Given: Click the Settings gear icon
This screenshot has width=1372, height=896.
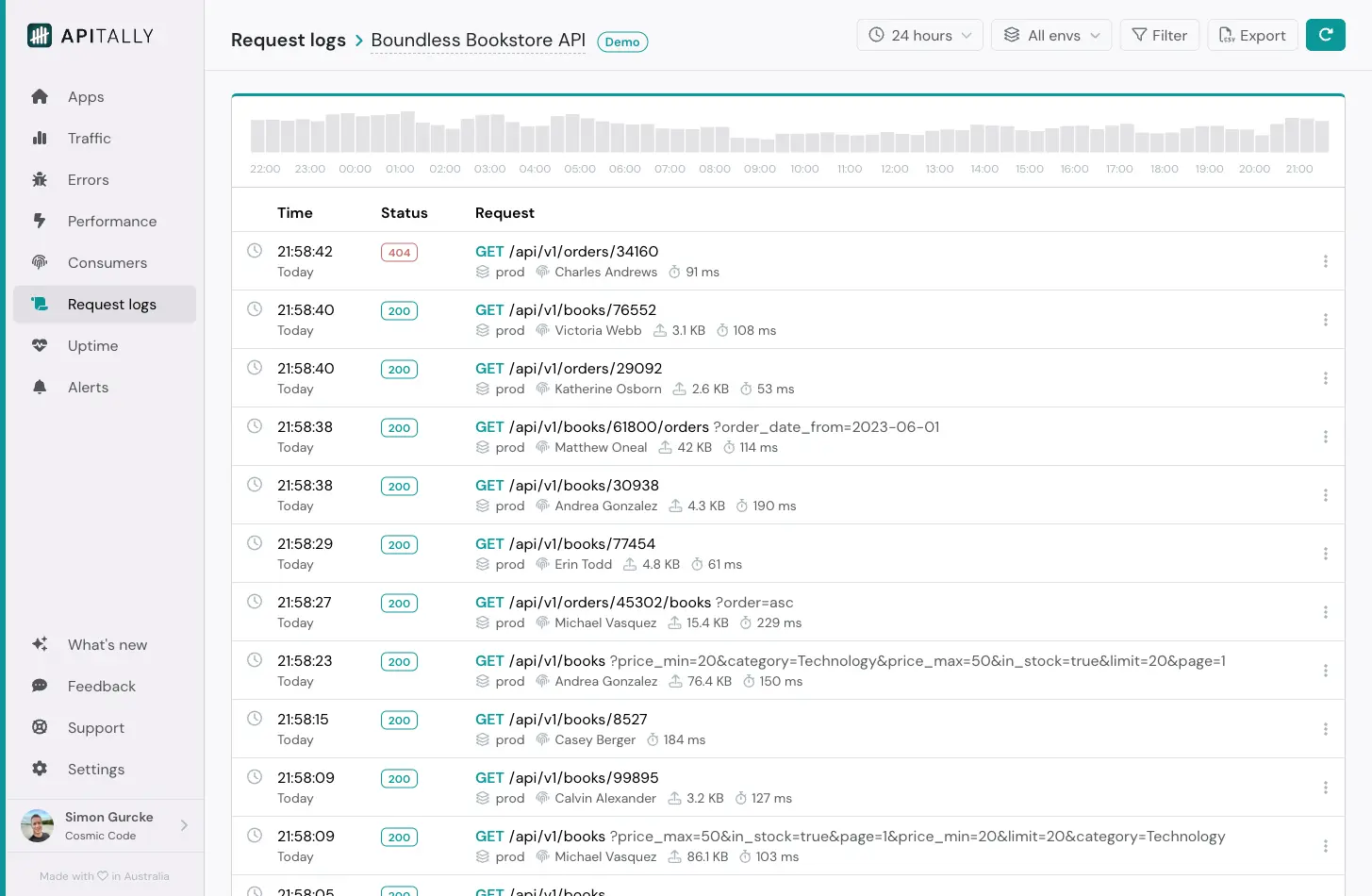Looking at the screenshot, I should 40,770.
